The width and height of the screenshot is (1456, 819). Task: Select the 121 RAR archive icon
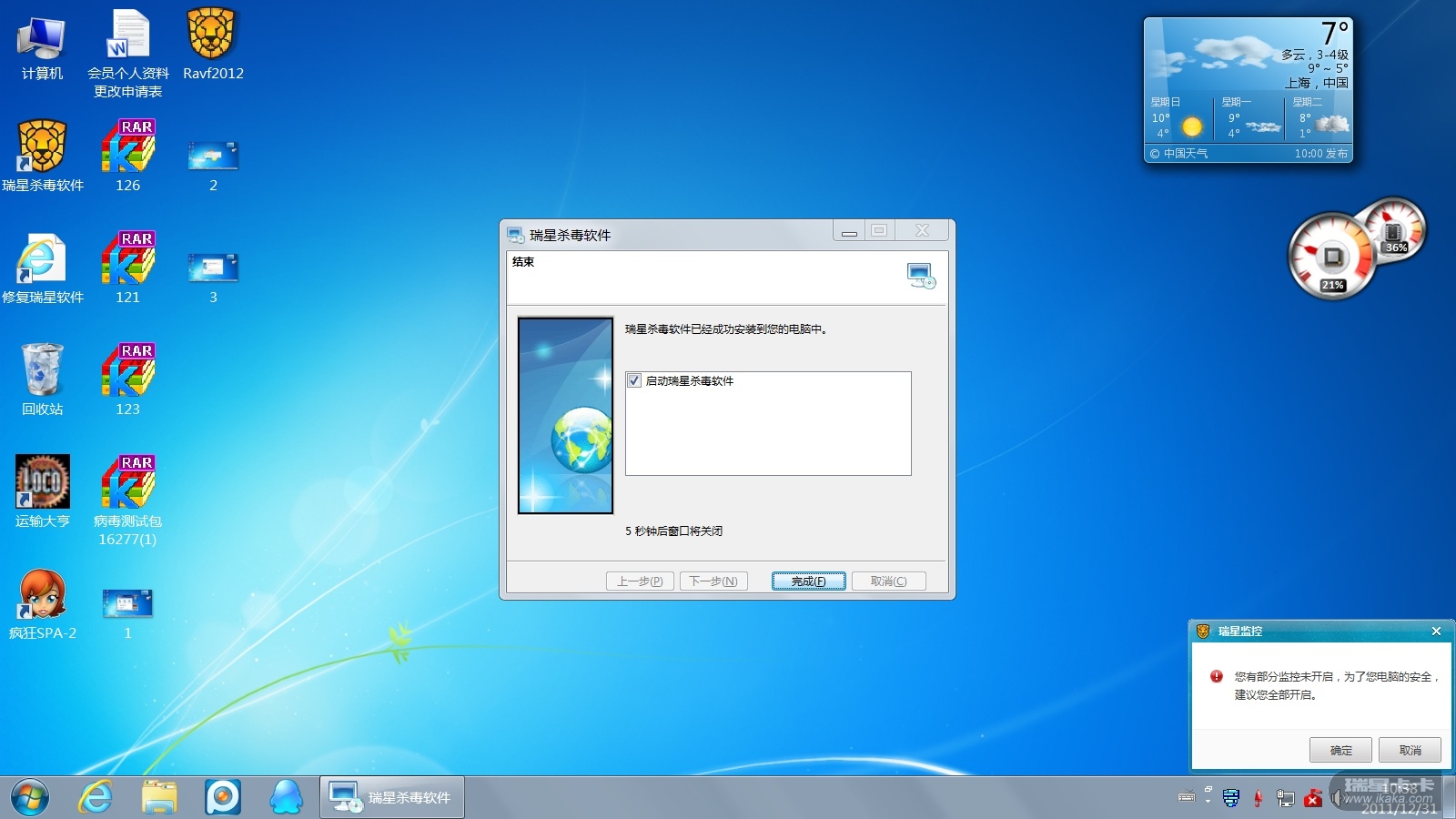pyautogui.click(x=127, y=268)
